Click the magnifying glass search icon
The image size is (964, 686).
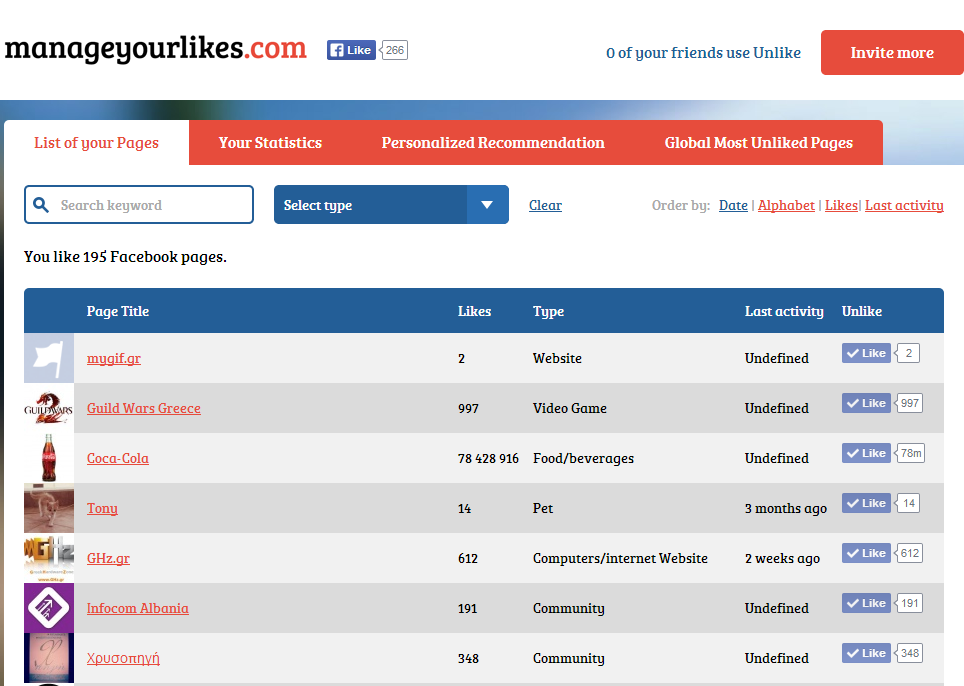pos(41,205)
